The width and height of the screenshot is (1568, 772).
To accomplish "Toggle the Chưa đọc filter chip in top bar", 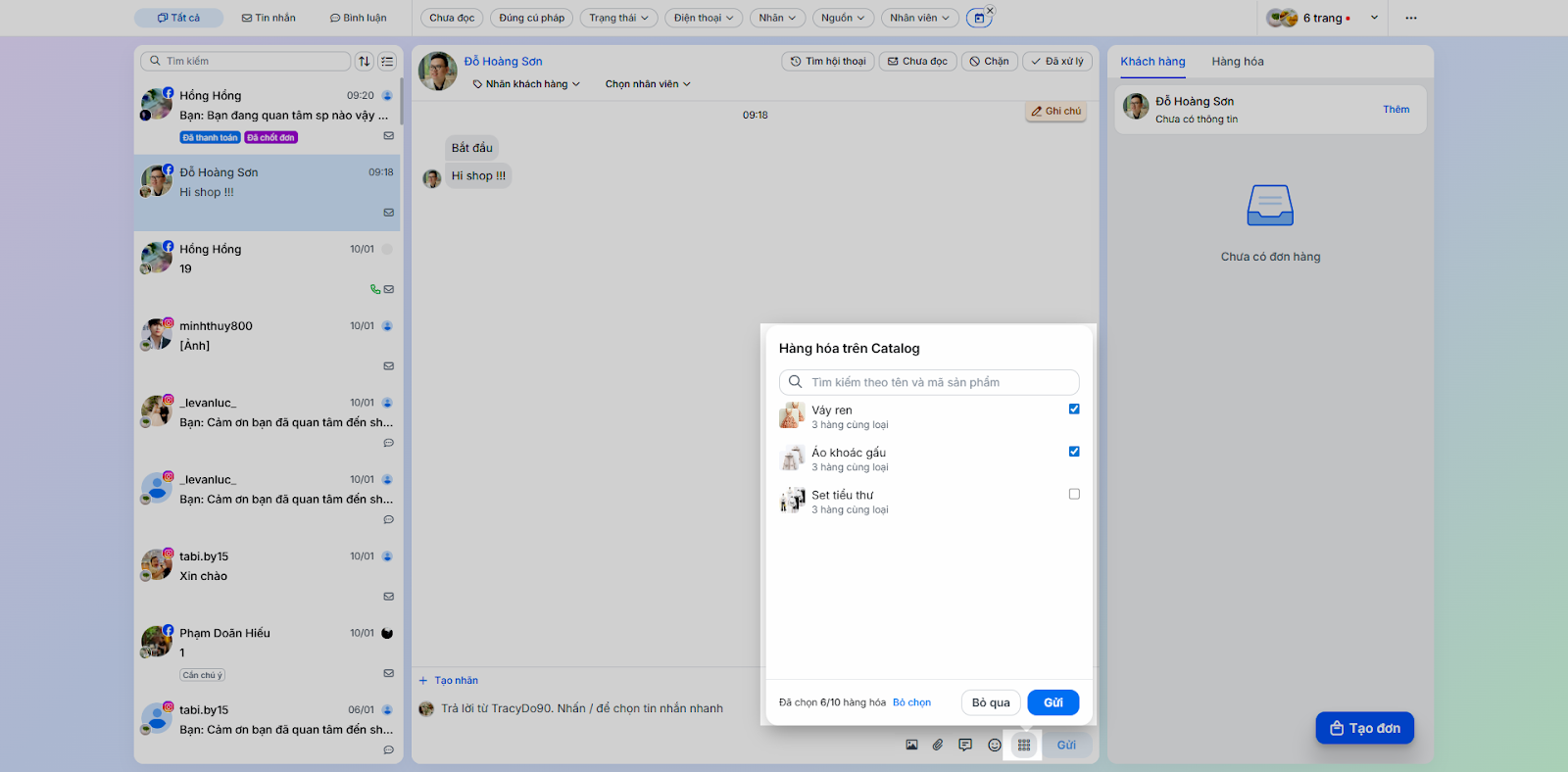I will point(452,18).
